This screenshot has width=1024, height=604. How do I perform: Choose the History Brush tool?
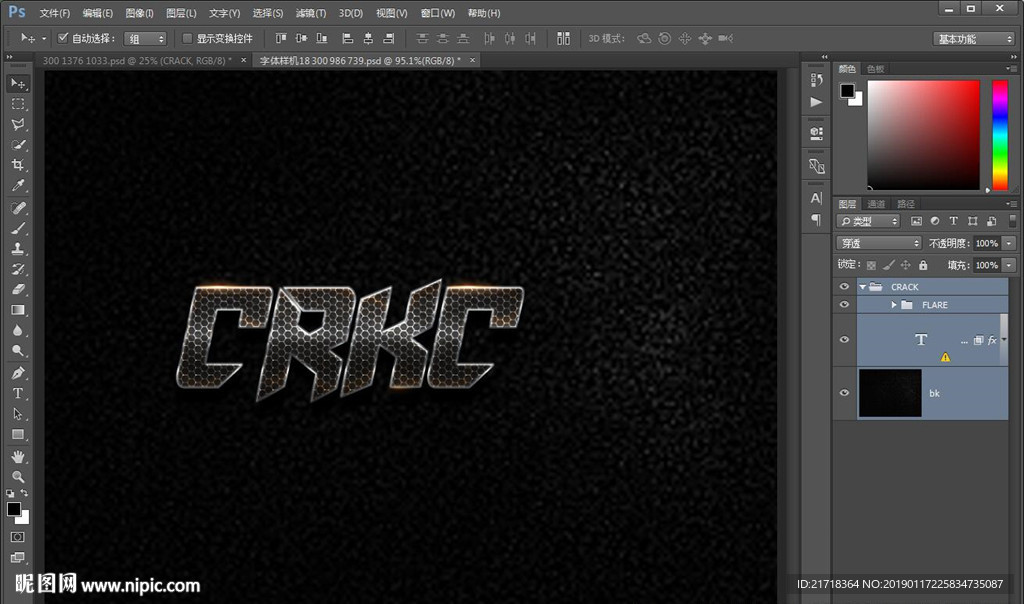(x=18, y=268)
